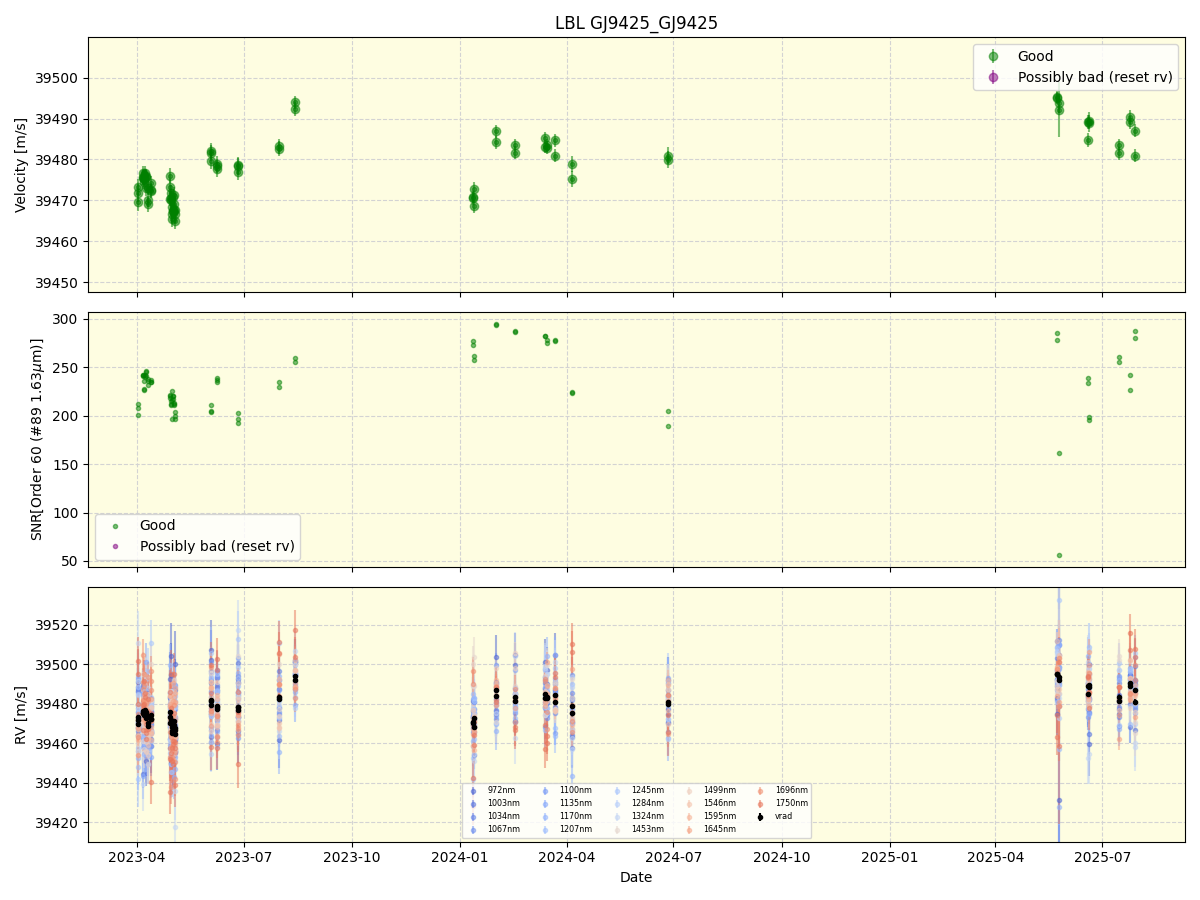Select the 1595nm legend entry
The width and height of the screenshot is (1200, 900).
click(x=719, y=816)
